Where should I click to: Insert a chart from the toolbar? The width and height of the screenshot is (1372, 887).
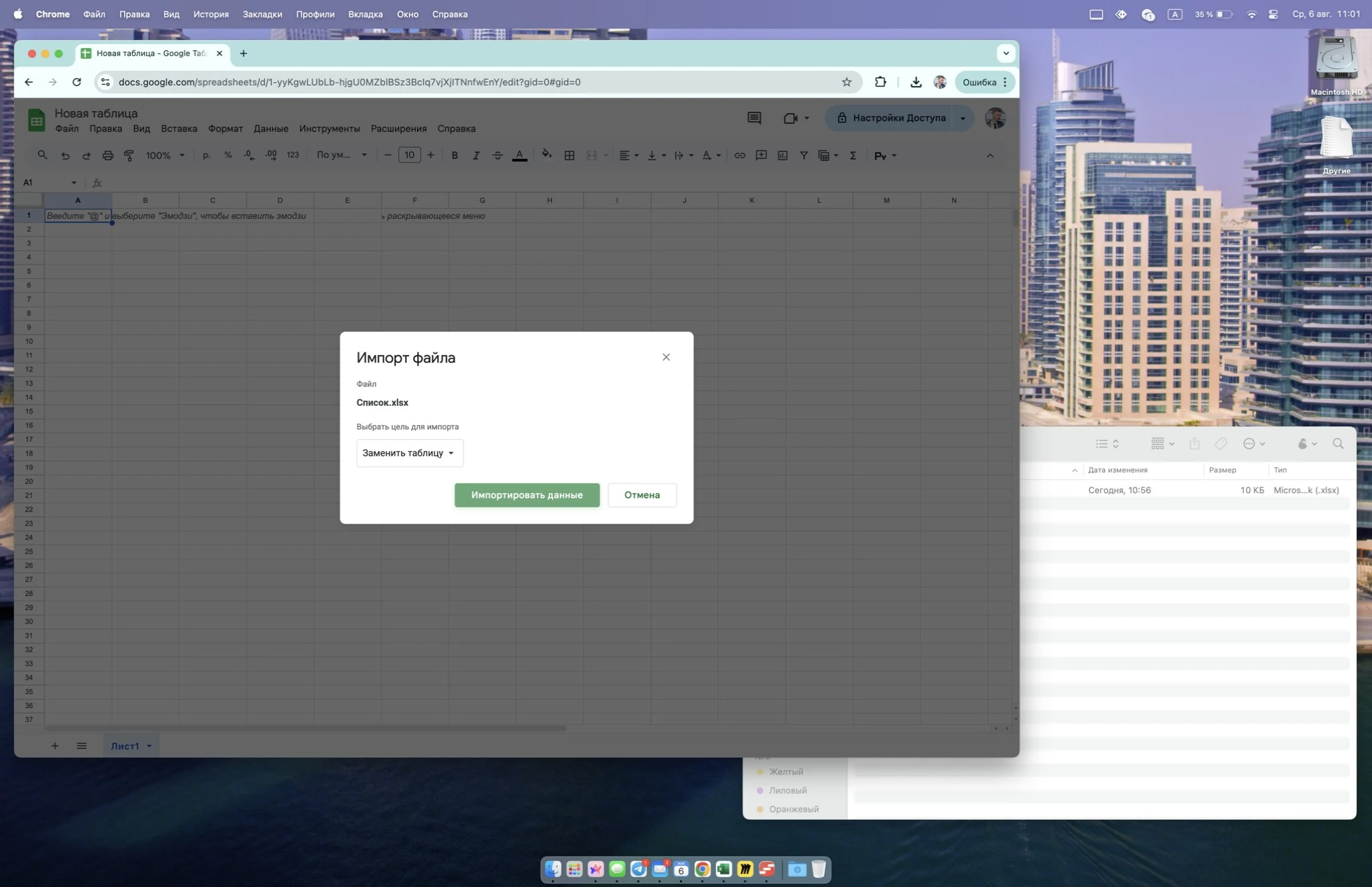click(x=782, y=155)
